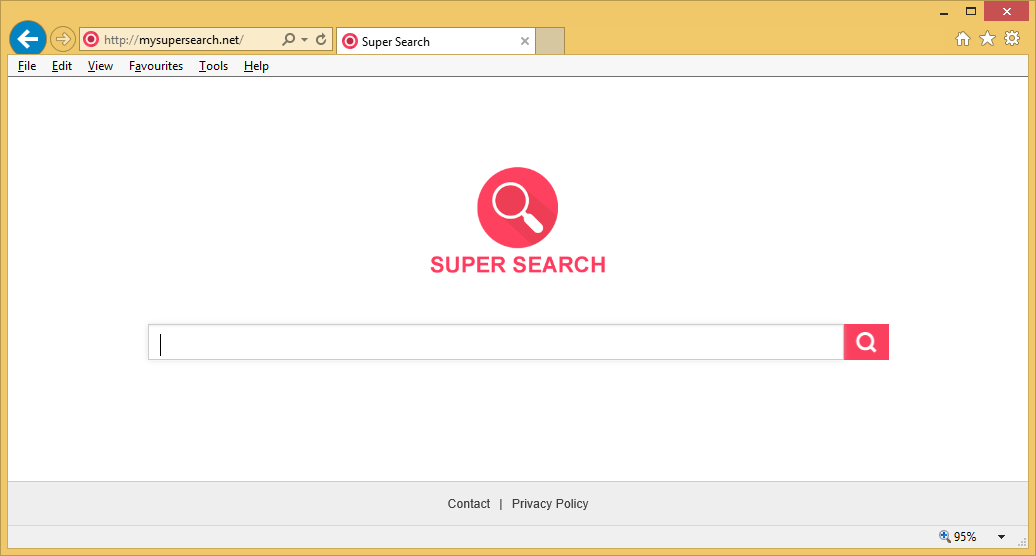
Task: Open the Edit menu
Action: (x=62, y=66)
